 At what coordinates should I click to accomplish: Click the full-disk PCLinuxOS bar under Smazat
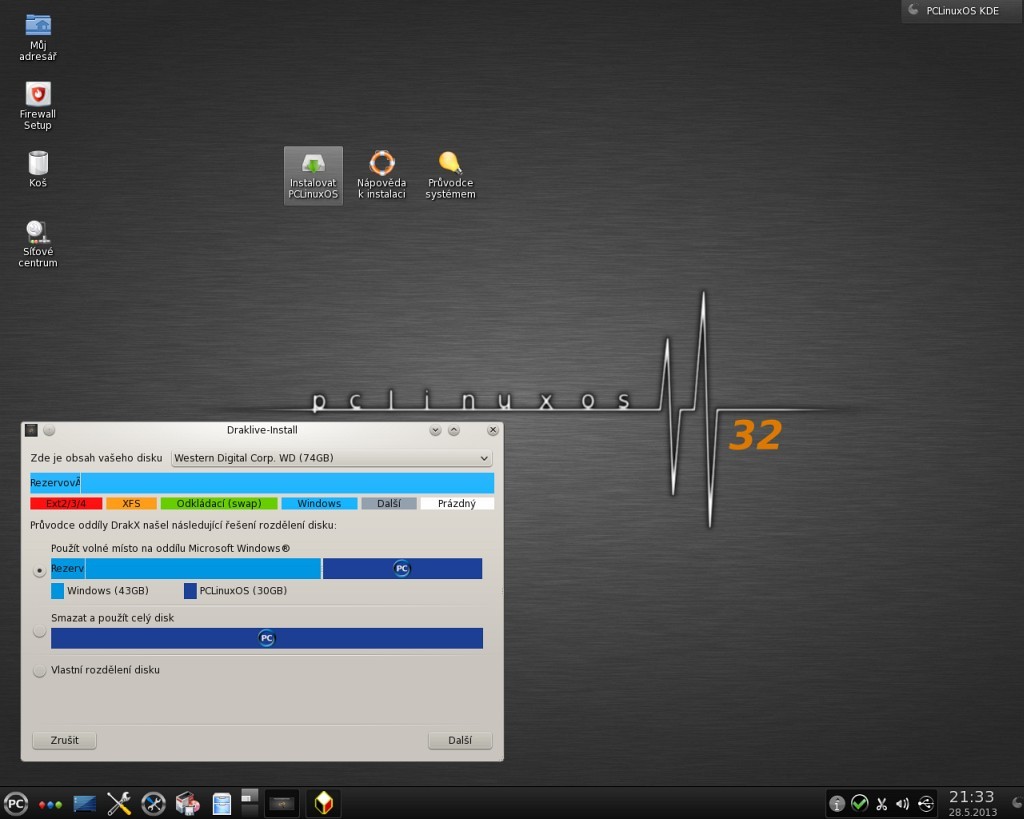tap(266, 638)
